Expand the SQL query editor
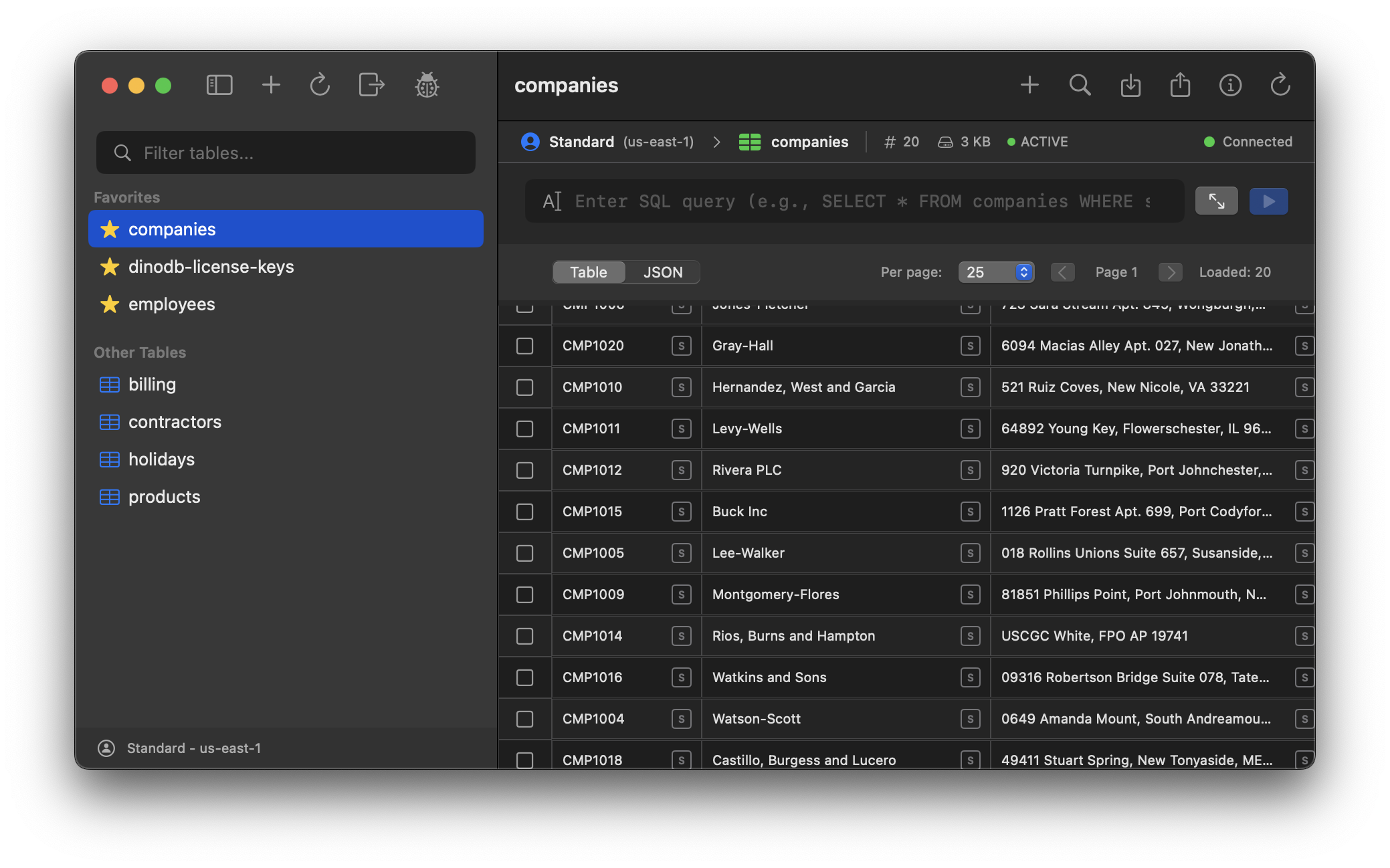 click(x=1216, y=201)
